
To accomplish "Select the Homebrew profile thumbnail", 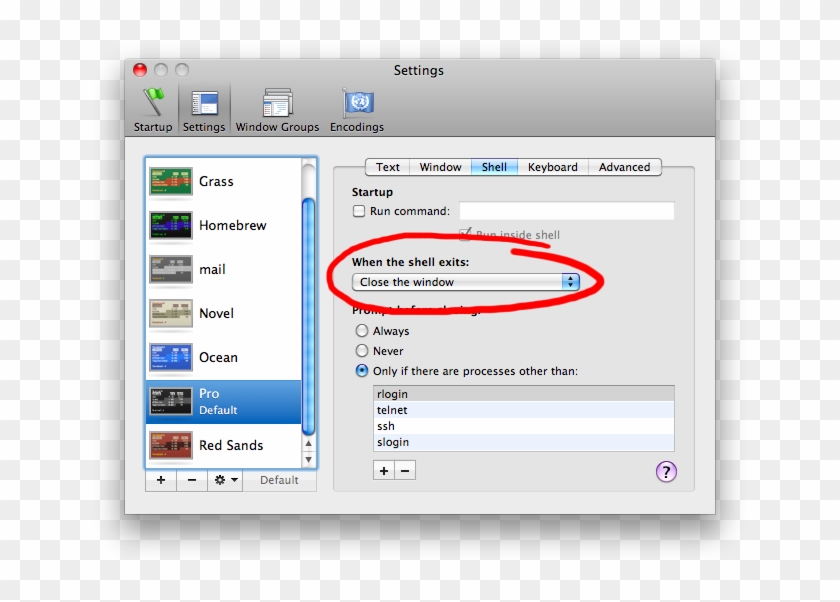I will (x=170, y=225).
